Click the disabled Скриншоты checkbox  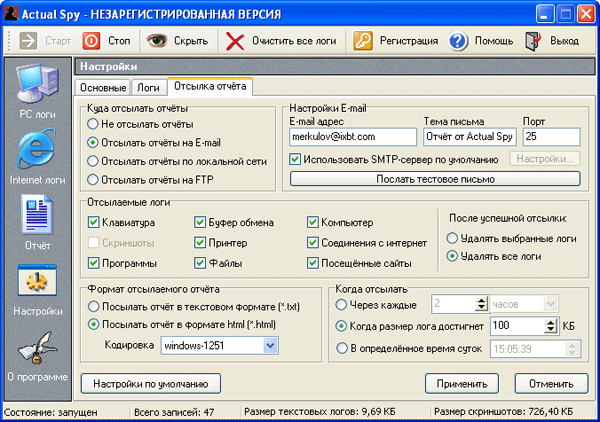coord(94,243)
